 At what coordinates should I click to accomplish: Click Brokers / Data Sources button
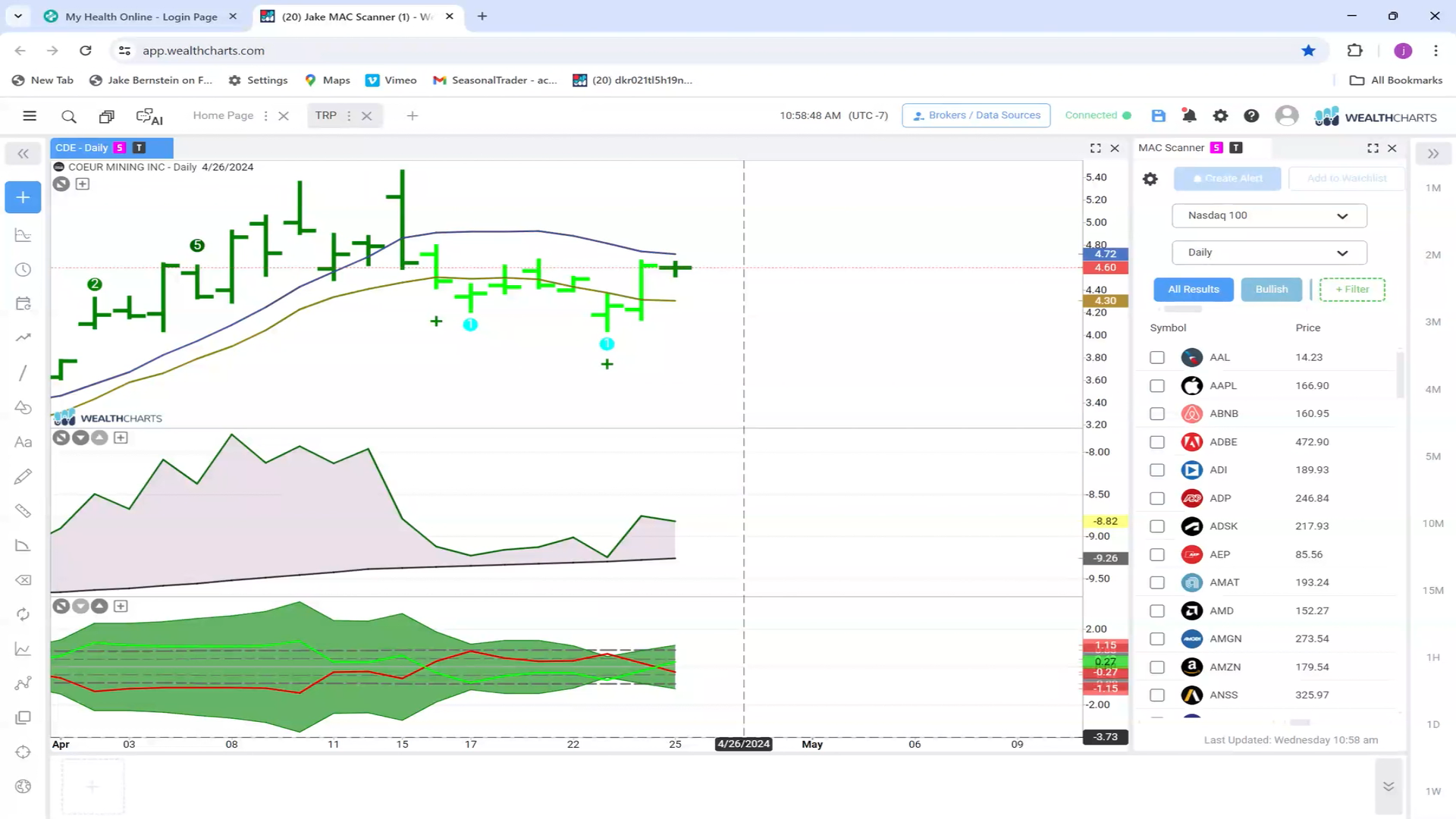pyautogui.click(x=976, y=115)
